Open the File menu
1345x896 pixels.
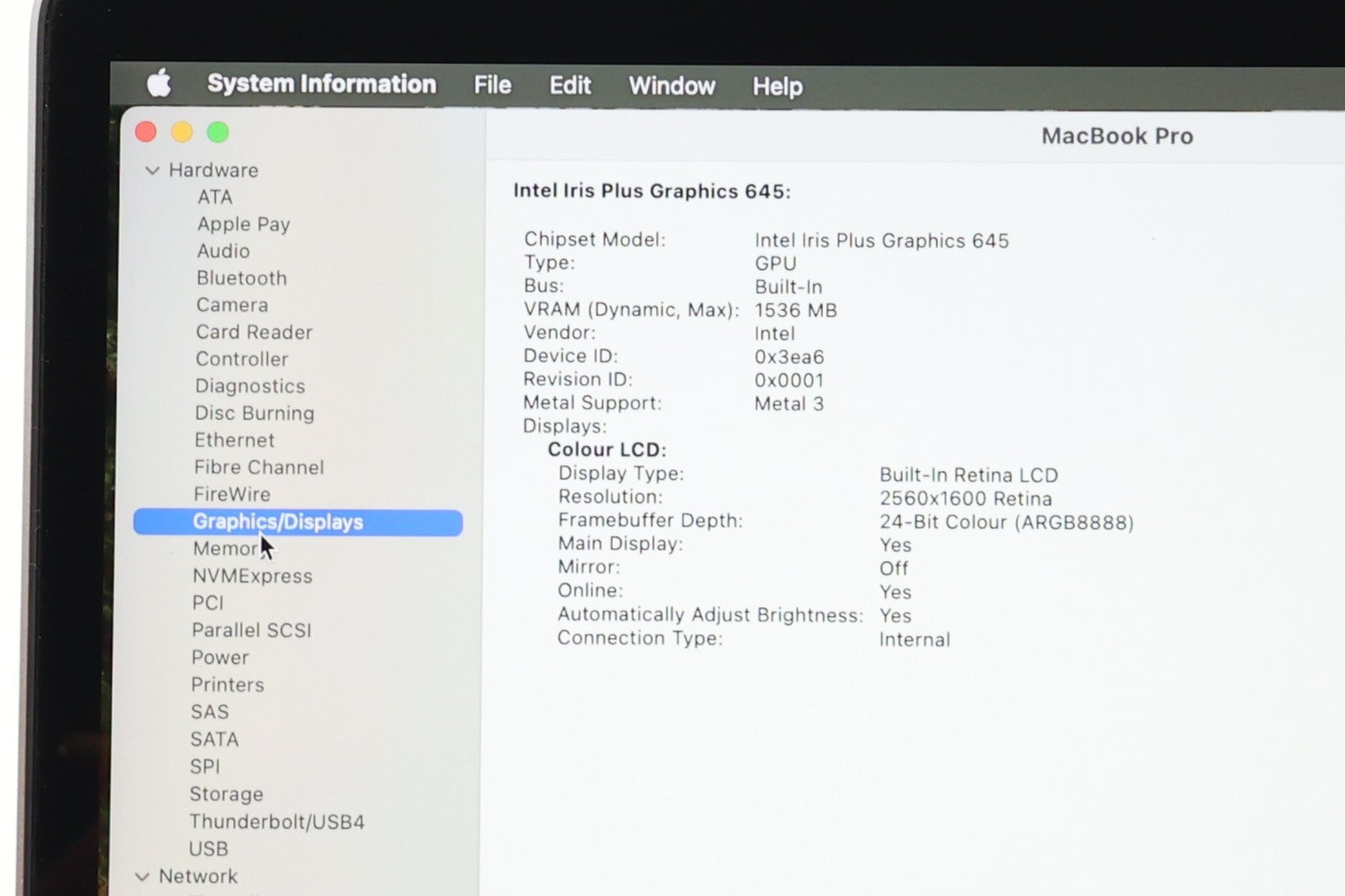[492, 85]
